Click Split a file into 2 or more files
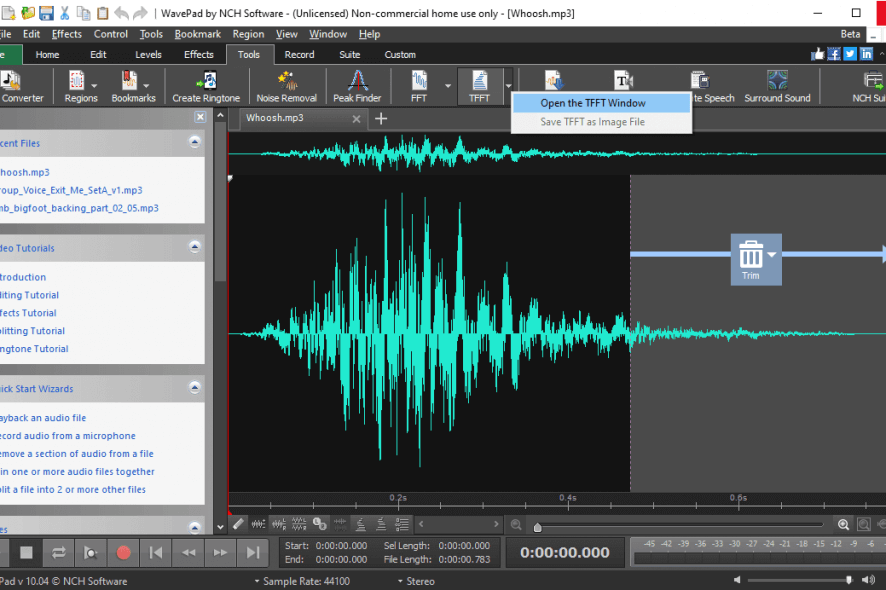 73,489
